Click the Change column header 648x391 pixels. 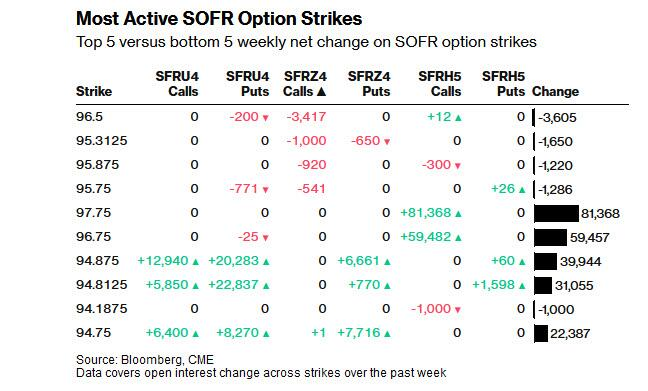[555, 91]
